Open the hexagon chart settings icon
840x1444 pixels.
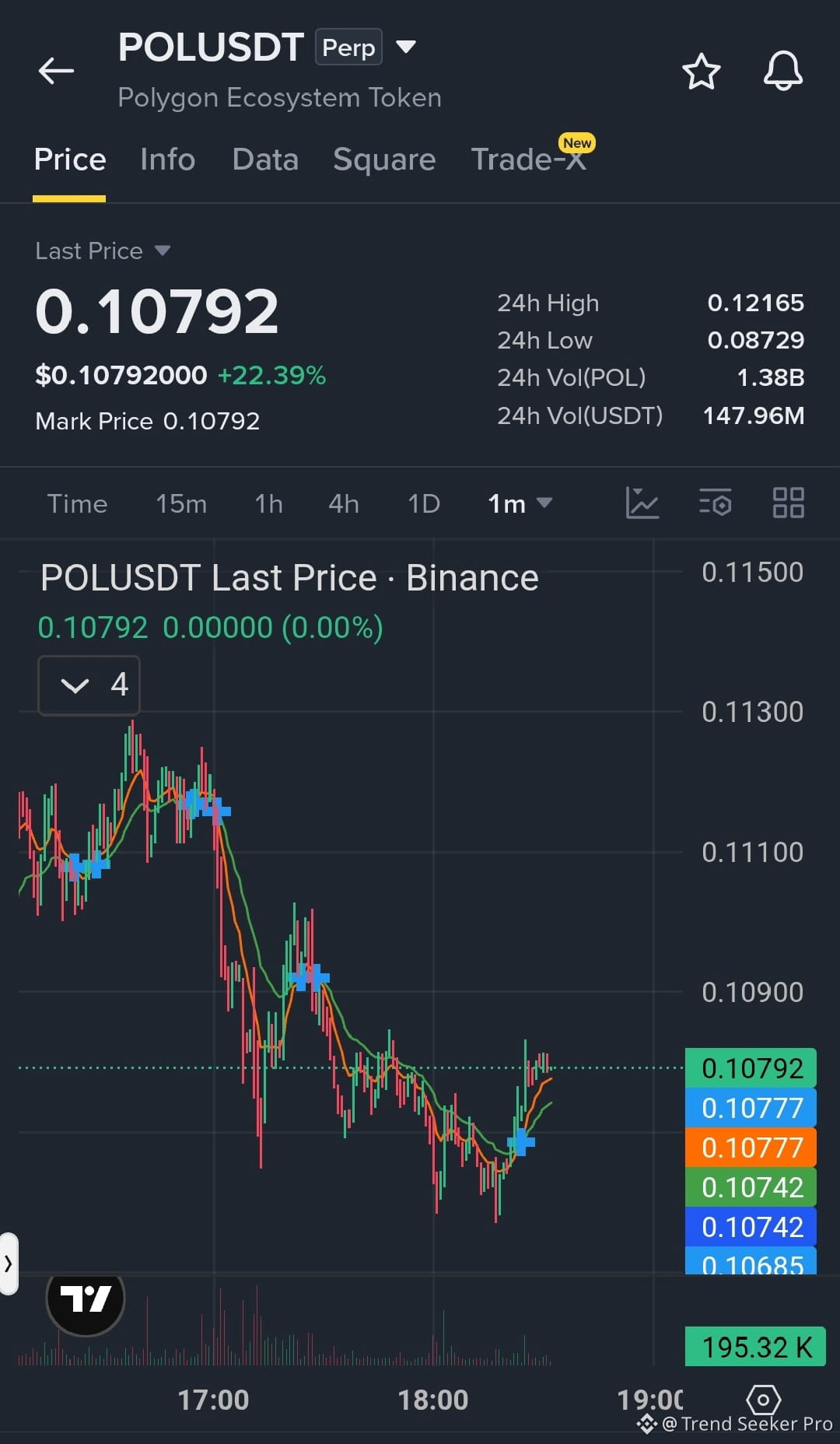tap(763, 1400)
